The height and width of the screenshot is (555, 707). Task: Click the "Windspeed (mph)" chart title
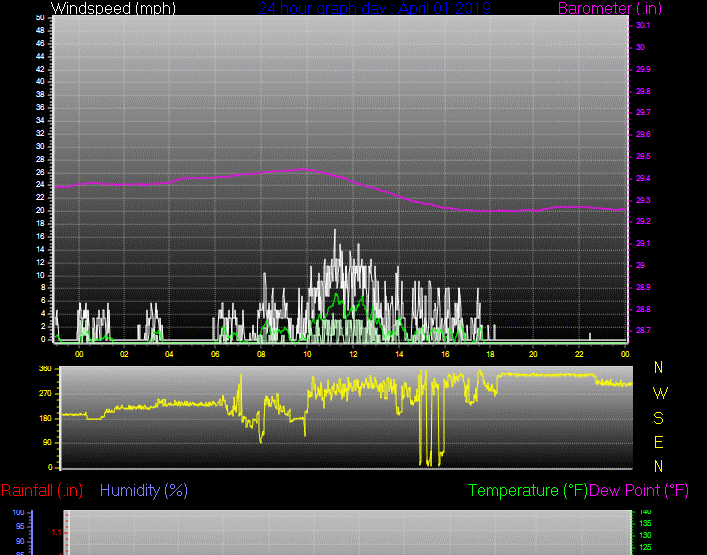(x=113, y=8)
